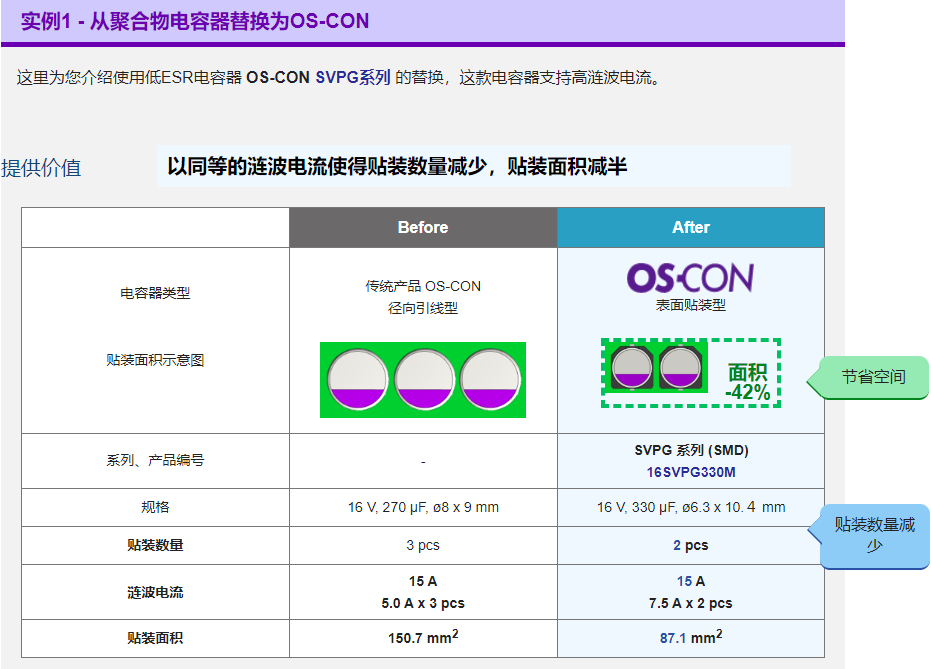Image resolution: width=931 pixels, height=669 pixels.
Task: Click the 以同等的涟波电流 value statement
Action: (397, 166)
